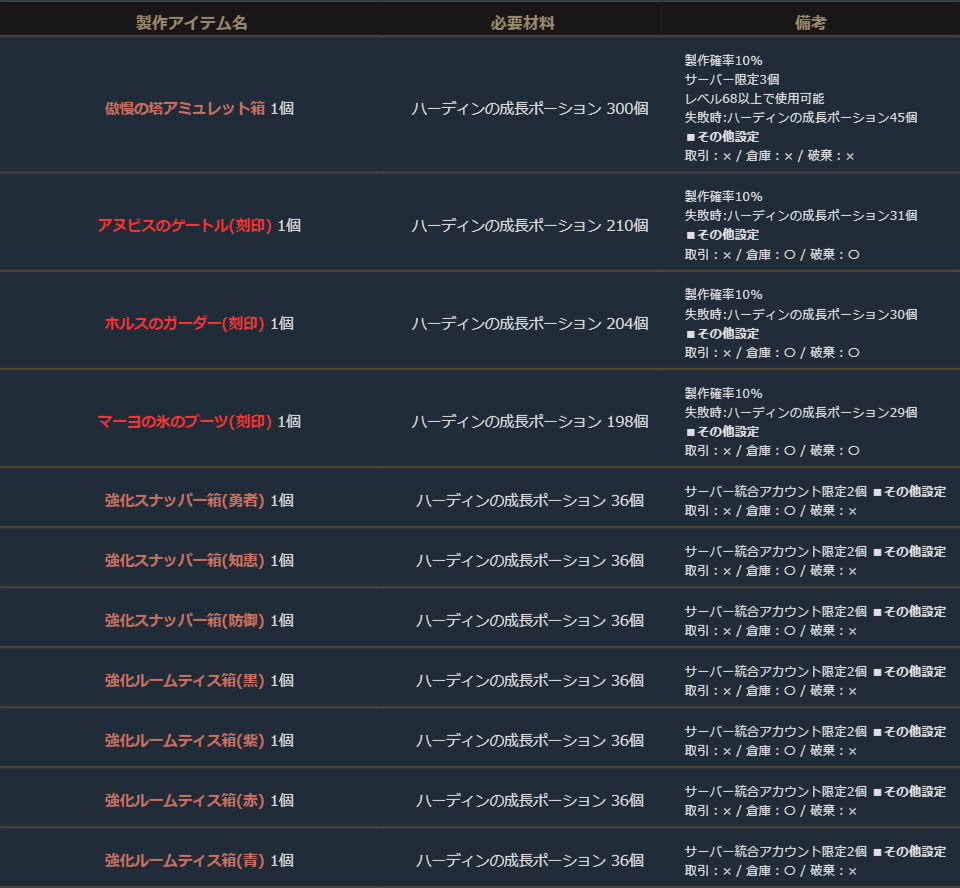The width and height of the screenshot is (960, 888).
Task: Click the マーヨの氷のブーツ(刻印) item link
Action: 185,421
